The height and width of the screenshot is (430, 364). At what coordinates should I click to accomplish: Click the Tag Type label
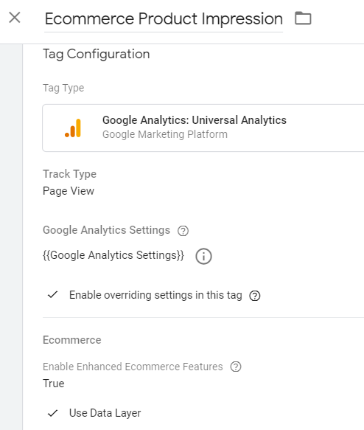coord(63,88)
